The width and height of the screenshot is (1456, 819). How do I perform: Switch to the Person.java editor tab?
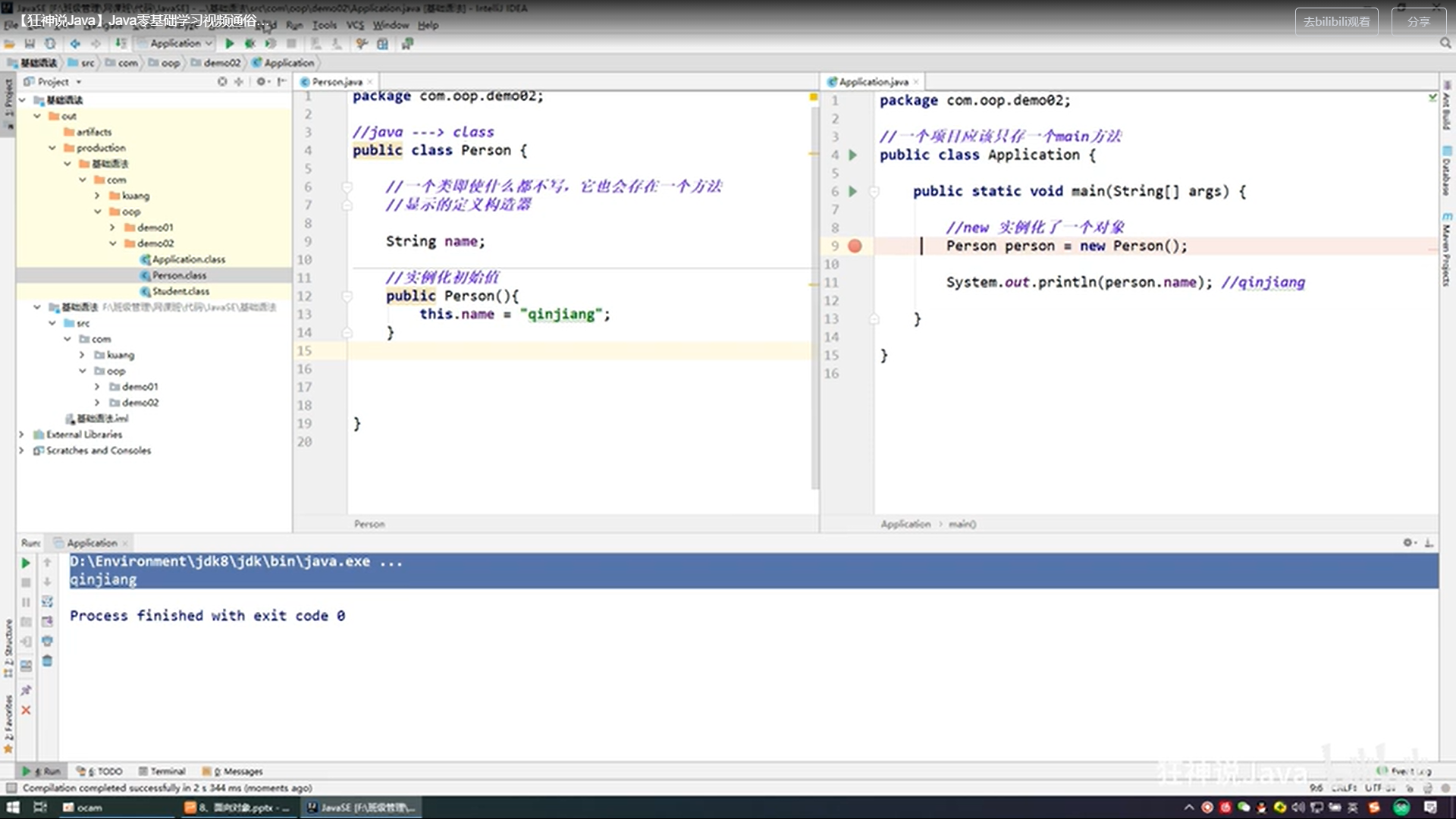click(337, 82)
